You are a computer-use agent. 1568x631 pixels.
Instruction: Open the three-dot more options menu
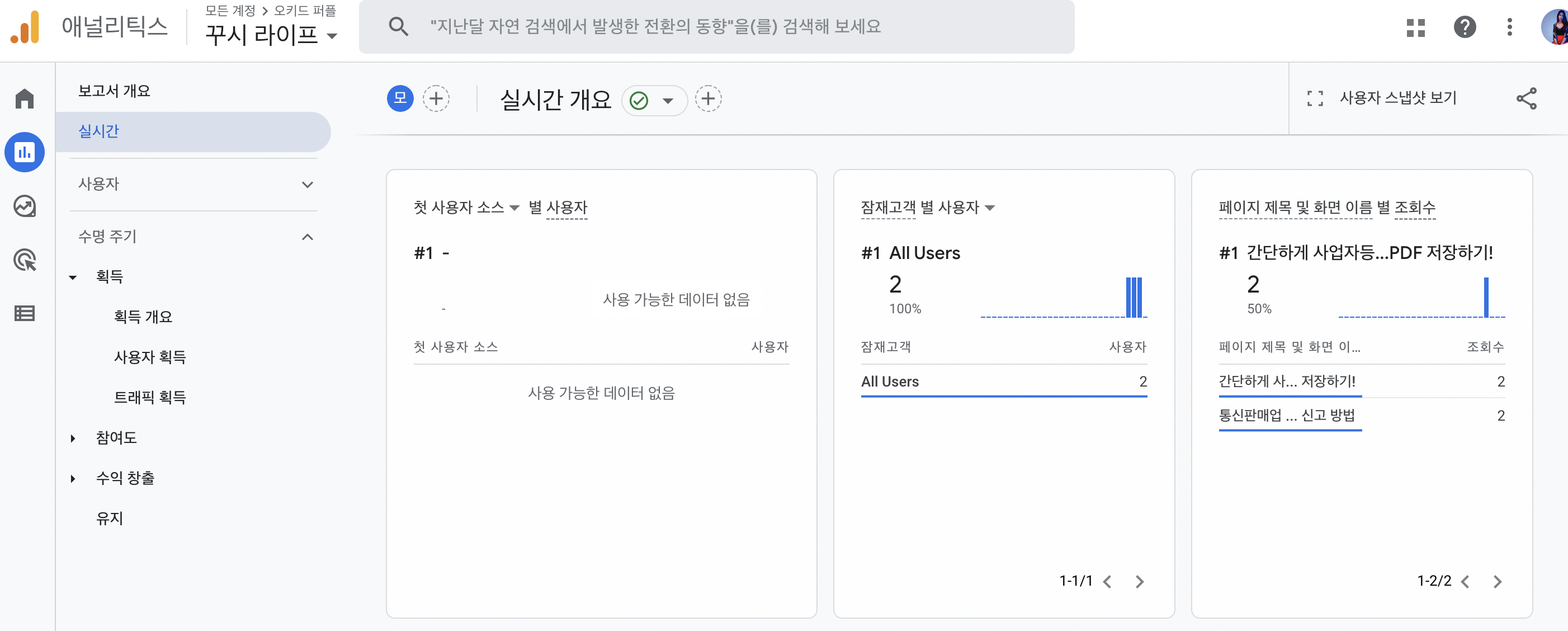pyautogui.click(x=1510, y=27)
